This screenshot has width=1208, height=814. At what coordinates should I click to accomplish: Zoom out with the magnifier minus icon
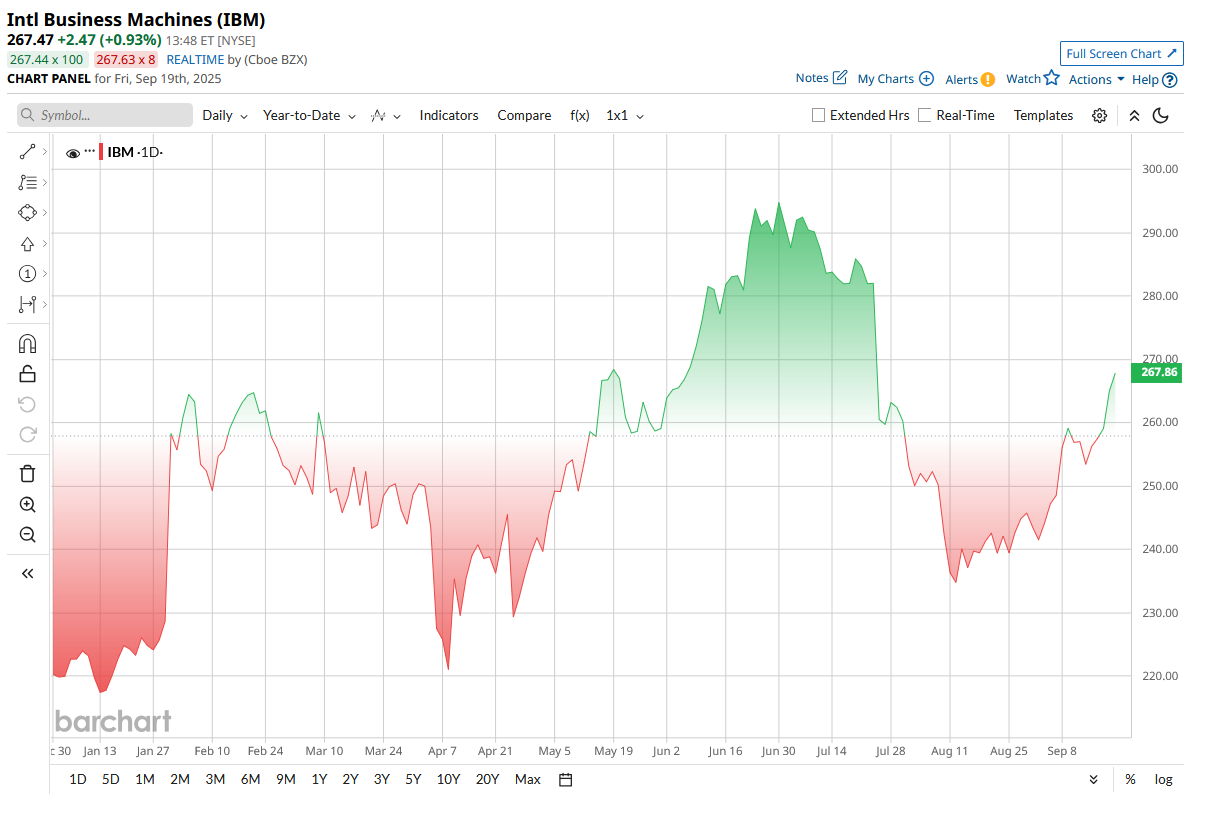[x=27, y=535]
